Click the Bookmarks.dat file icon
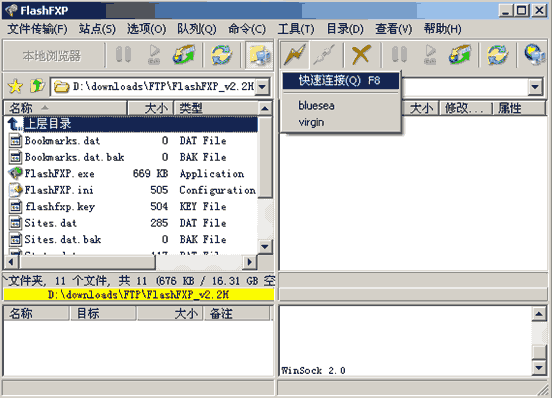This screenshot has width=552, height=398. click(15, 140)
